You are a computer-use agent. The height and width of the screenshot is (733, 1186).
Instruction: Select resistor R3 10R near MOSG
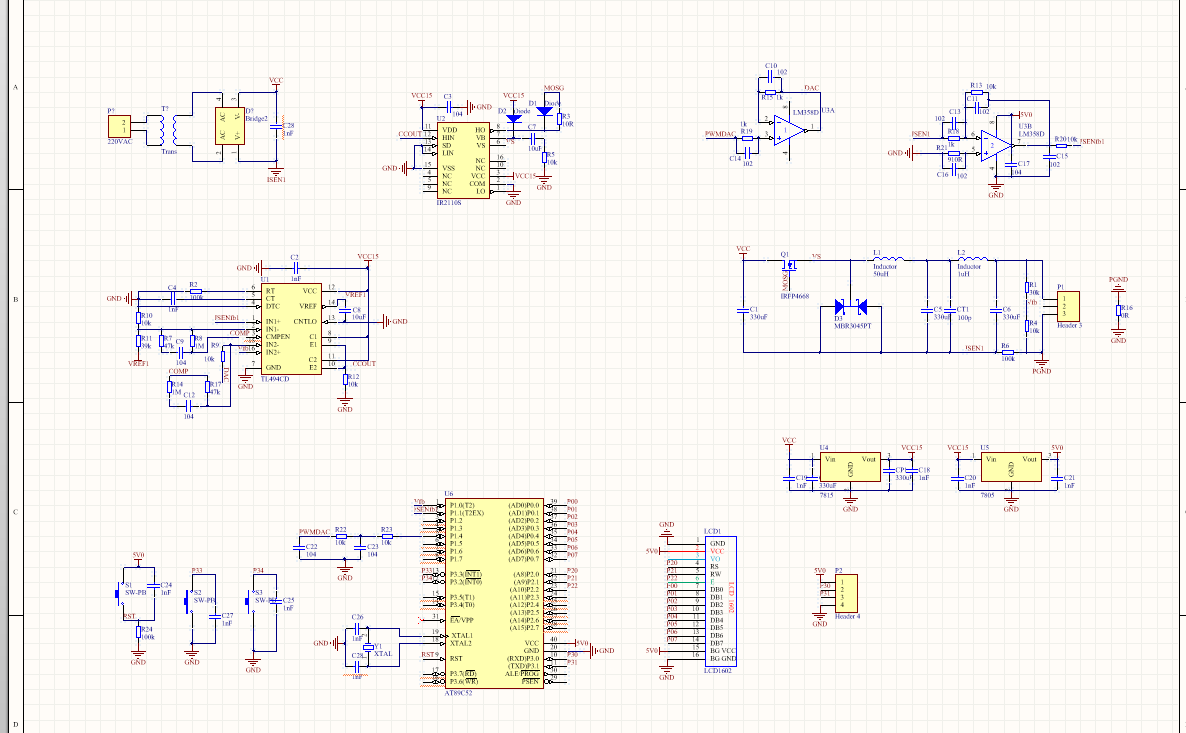tap(559, 119)
